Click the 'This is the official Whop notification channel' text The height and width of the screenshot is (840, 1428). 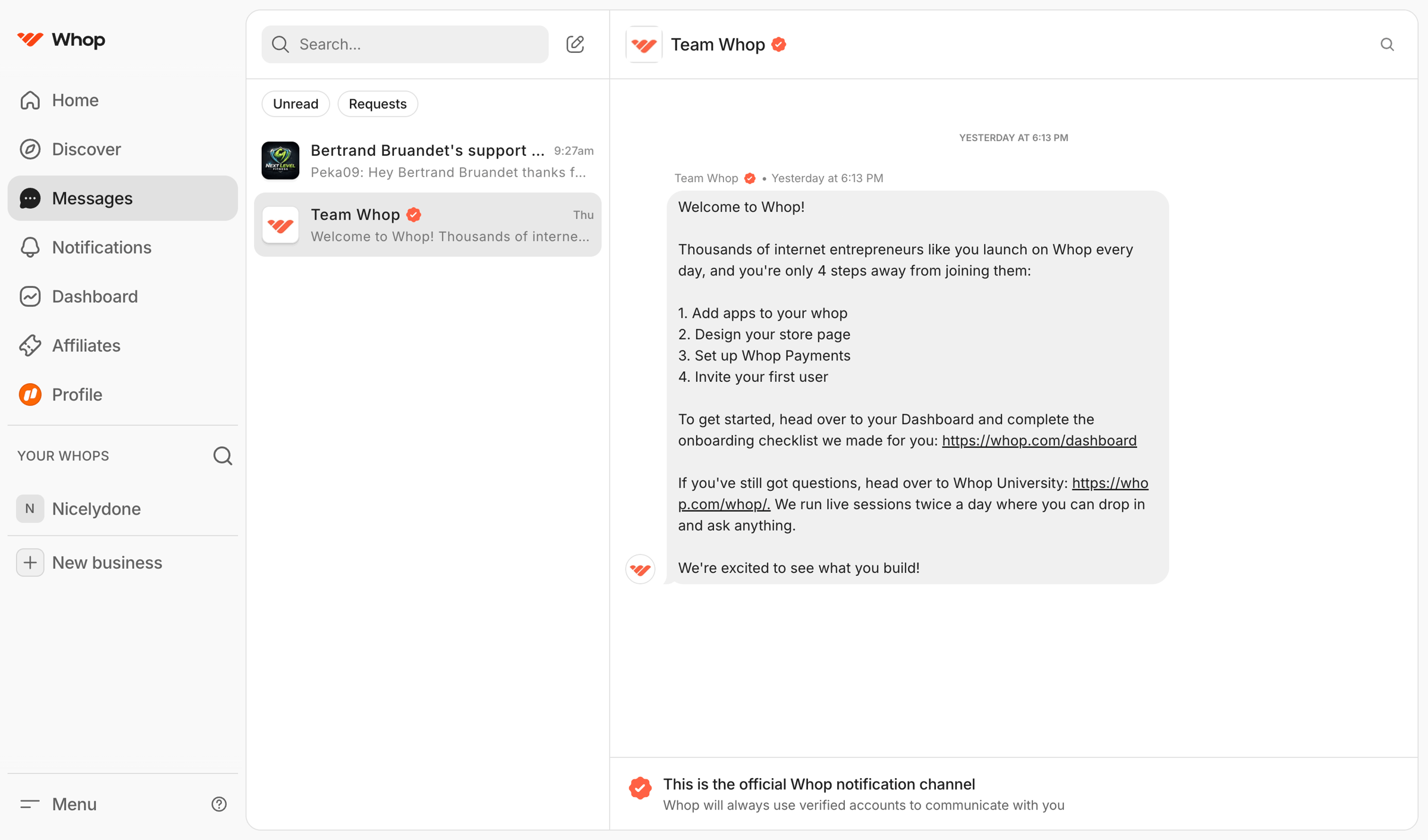pos(819,784)
